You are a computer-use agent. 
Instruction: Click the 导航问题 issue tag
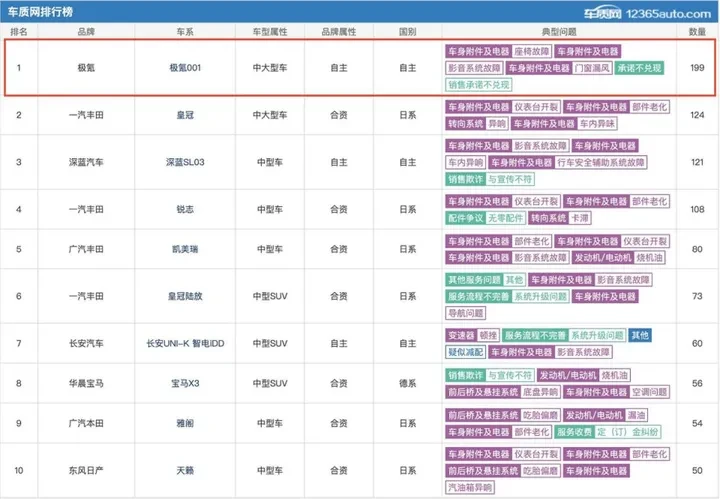466,313
